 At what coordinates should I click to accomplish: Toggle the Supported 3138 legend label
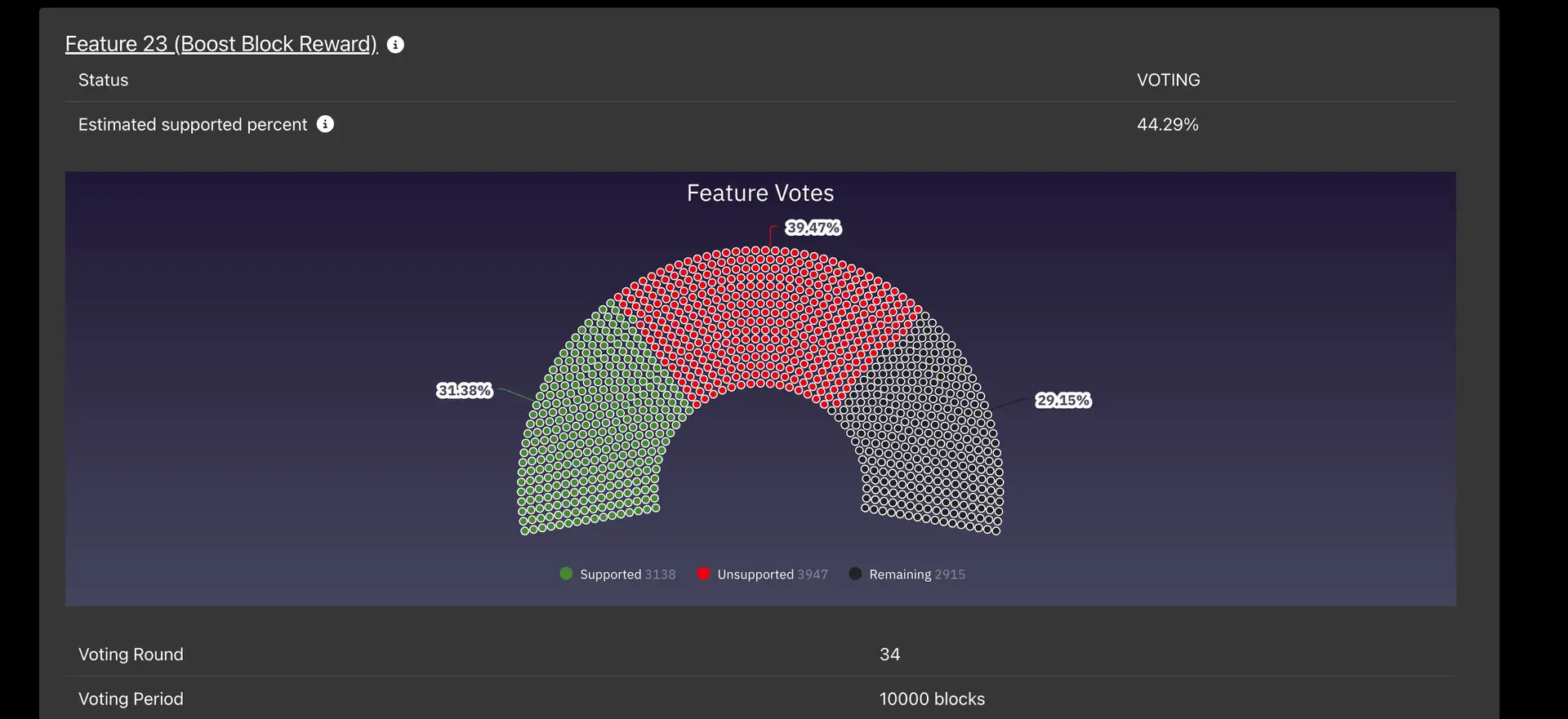tap(627, 575)
